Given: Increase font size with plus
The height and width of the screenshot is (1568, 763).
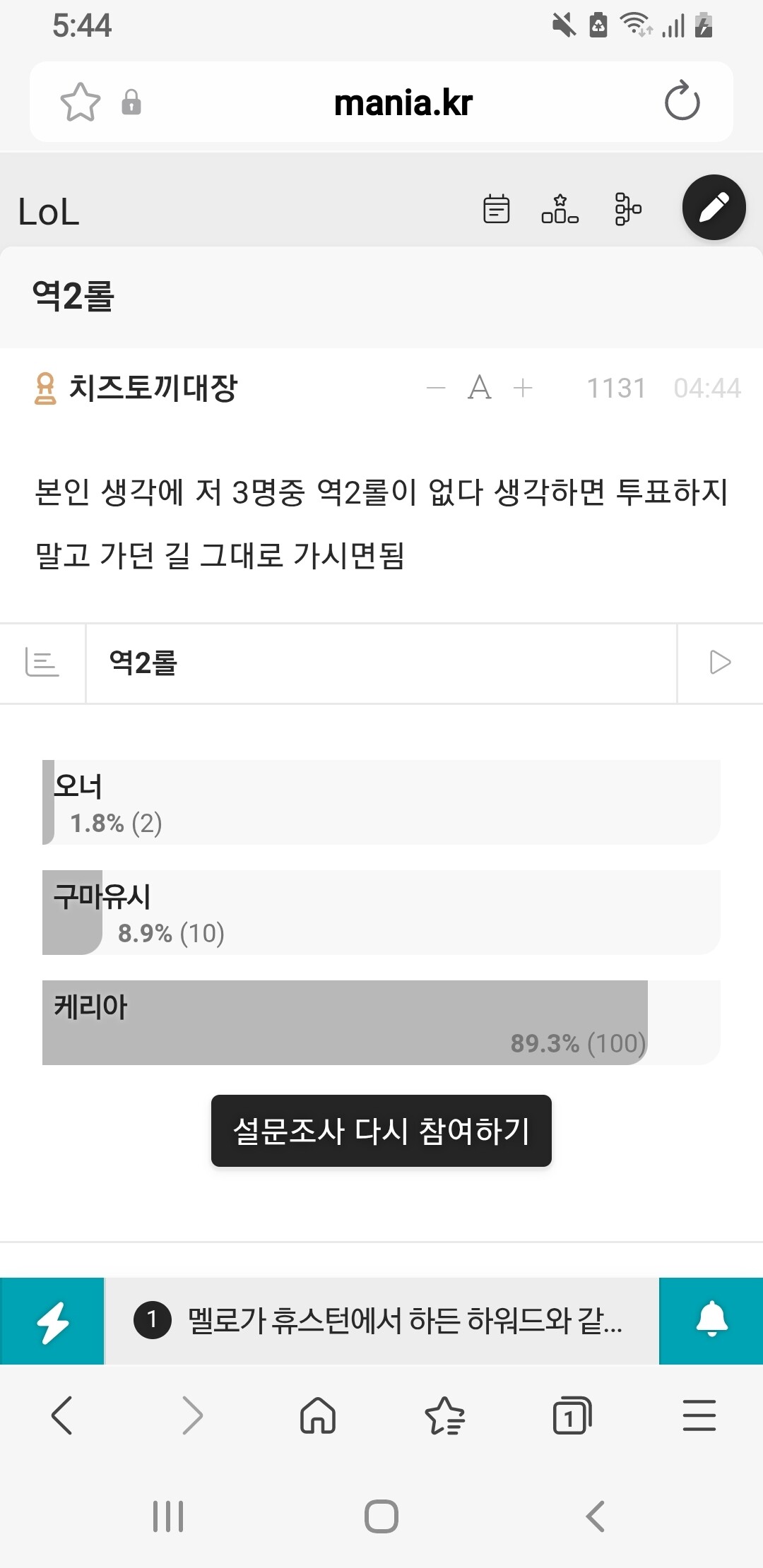Looking at the screenshot, I should coord(523,388).
